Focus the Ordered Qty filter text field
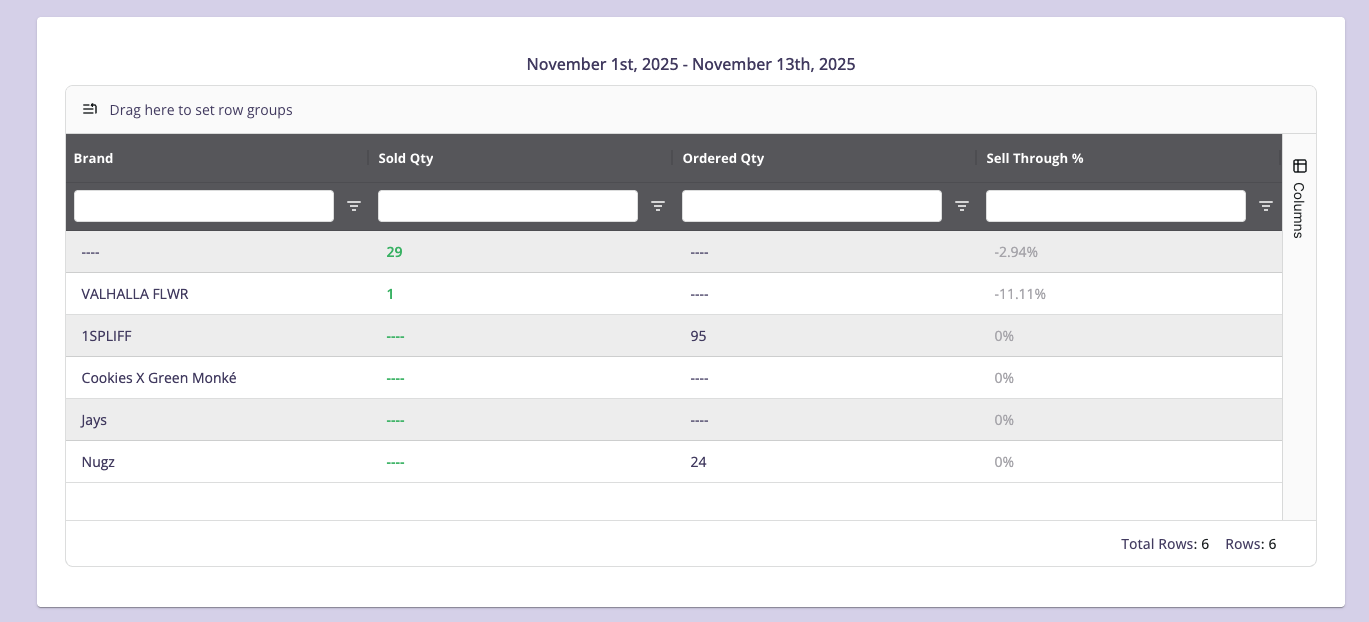Screen dimensions: 1369x622 tap(812, 206)
